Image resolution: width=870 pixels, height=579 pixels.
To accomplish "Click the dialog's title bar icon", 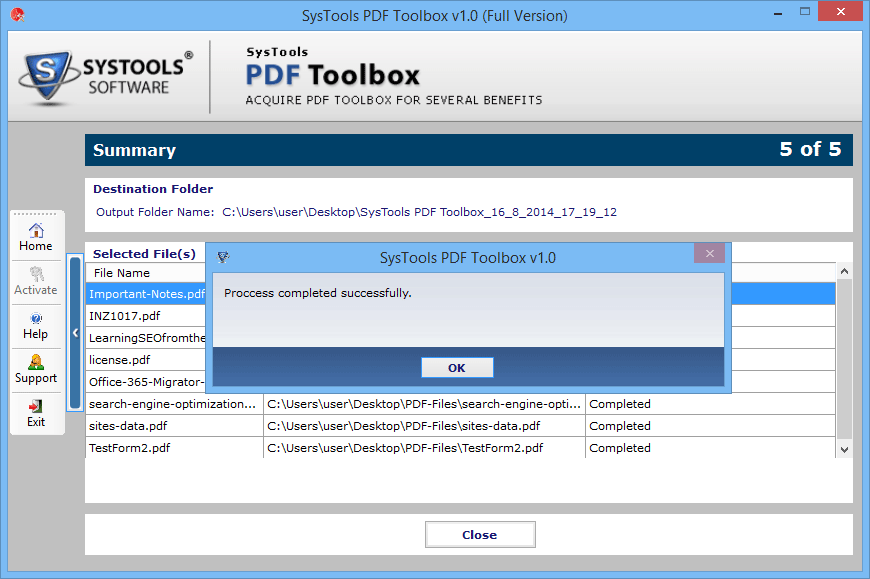I will click(223, 257).
